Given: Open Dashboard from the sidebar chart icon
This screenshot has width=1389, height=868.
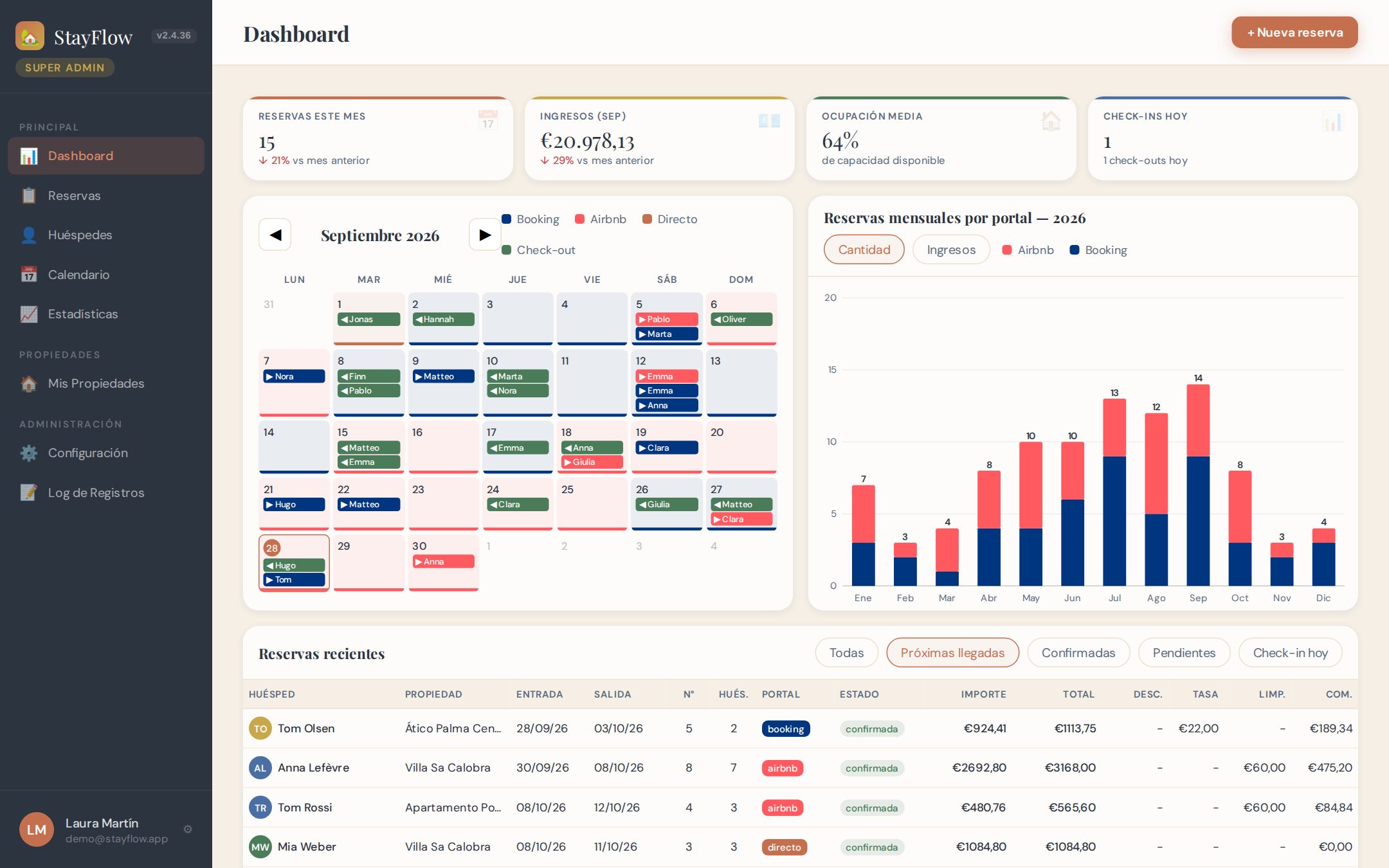Looking at the screenshot, I should pyautogui.click(x=29, y=156).
